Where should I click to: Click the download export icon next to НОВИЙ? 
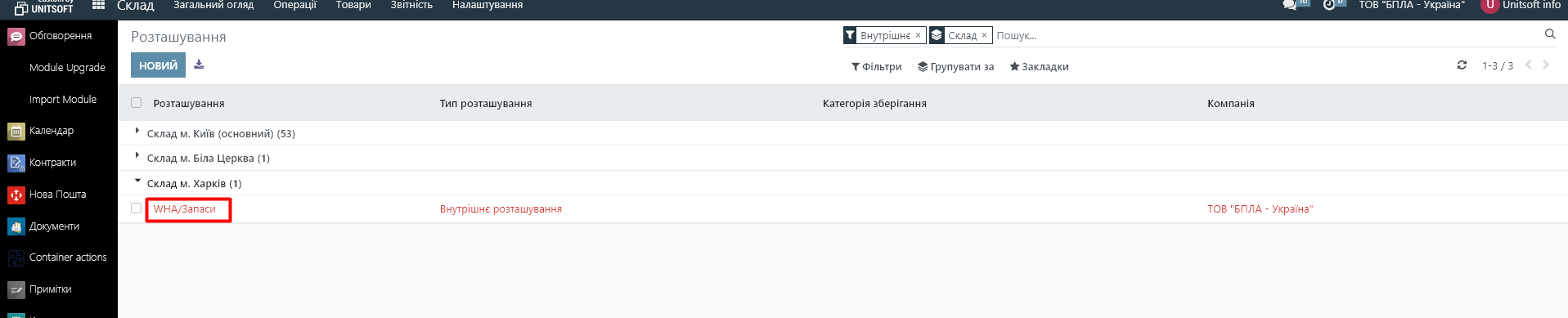point(199,65)
